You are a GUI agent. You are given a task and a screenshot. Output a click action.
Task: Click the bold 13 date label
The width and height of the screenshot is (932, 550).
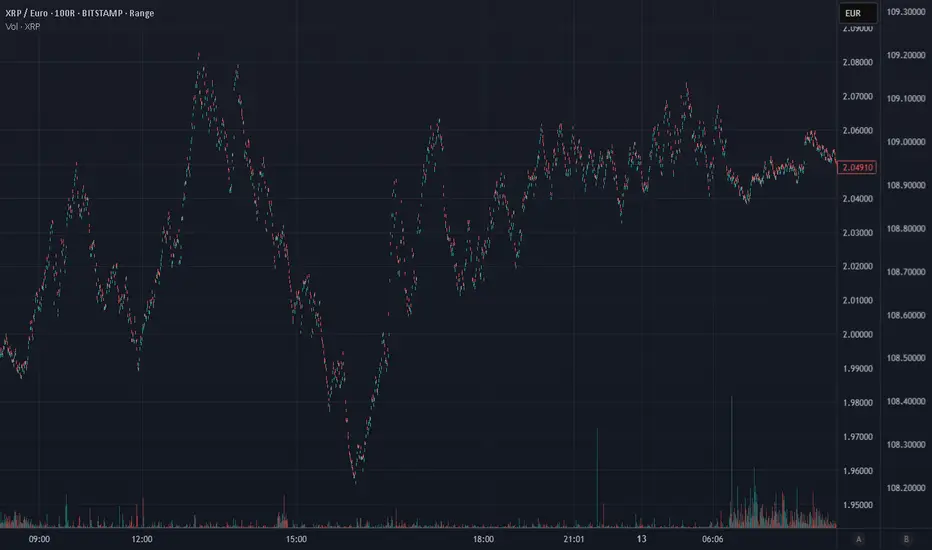point(641,539)
